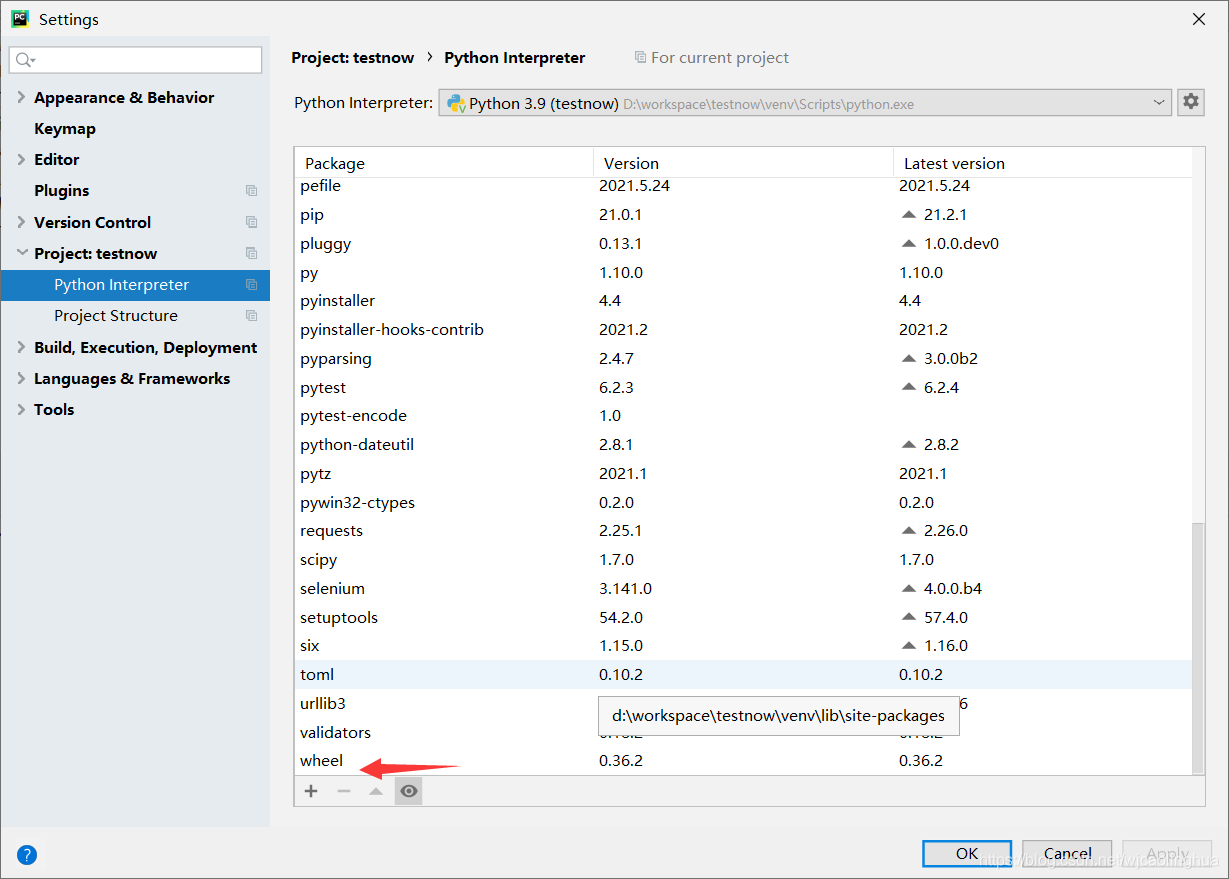Focus the settings search field
Image resolution: width=1229 pixels, height=879 pixels.
[135, 60]
